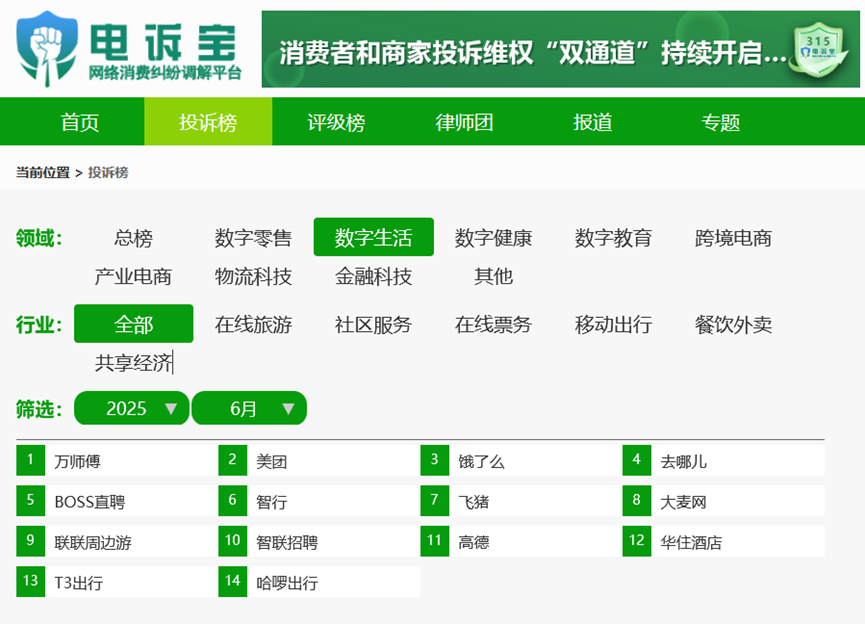Click the 电诉宝 shield fist logo
865x624 pixels.
pyautogui.click(x=47, y=49)
